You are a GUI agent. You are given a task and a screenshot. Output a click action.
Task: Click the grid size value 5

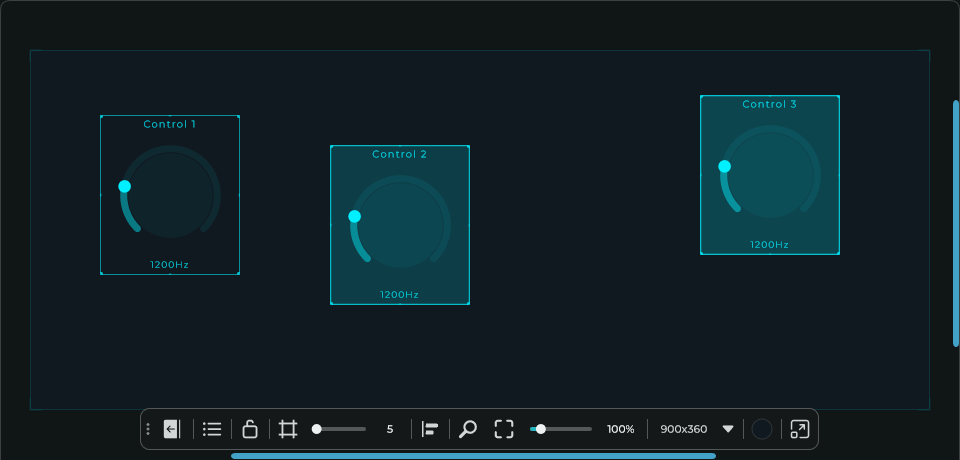(x=390, y=429)
